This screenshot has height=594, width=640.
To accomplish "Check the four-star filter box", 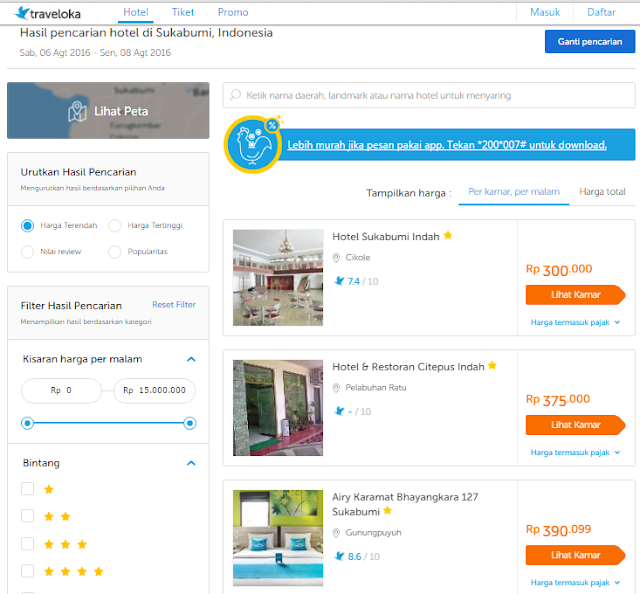I will 27,570.
